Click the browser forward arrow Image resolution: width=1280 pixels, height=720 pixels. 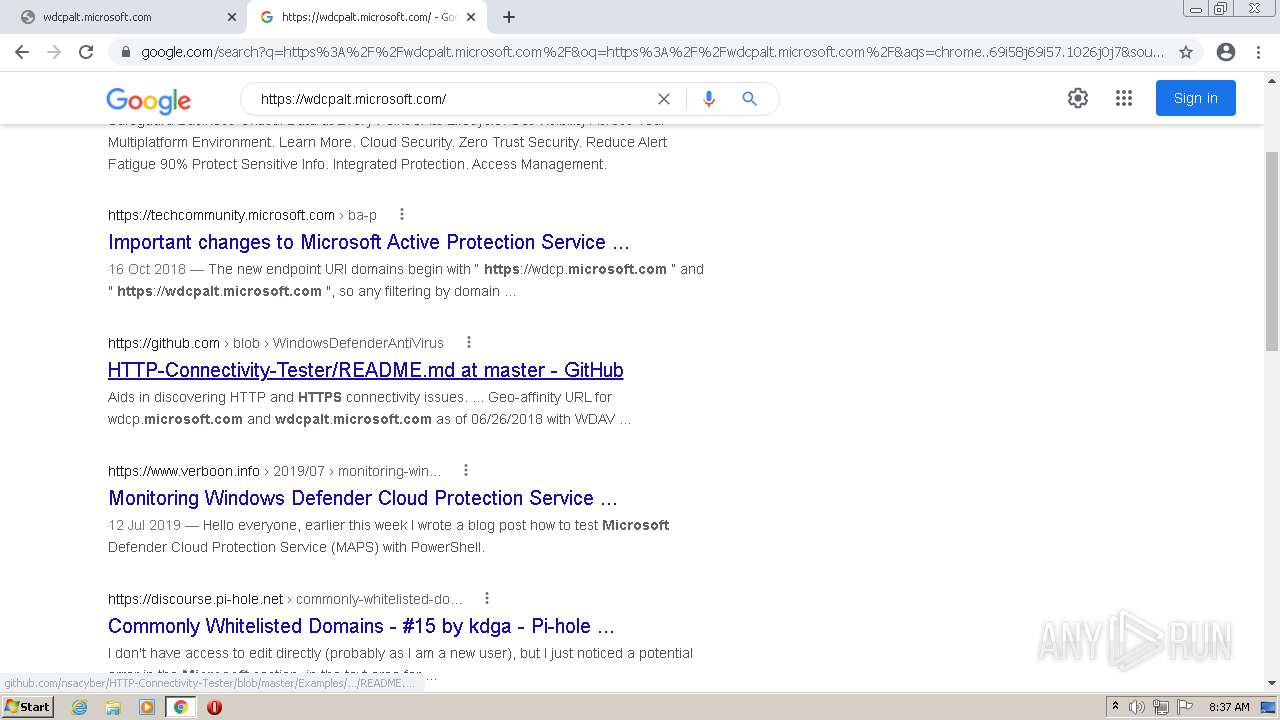pos(54,52)
